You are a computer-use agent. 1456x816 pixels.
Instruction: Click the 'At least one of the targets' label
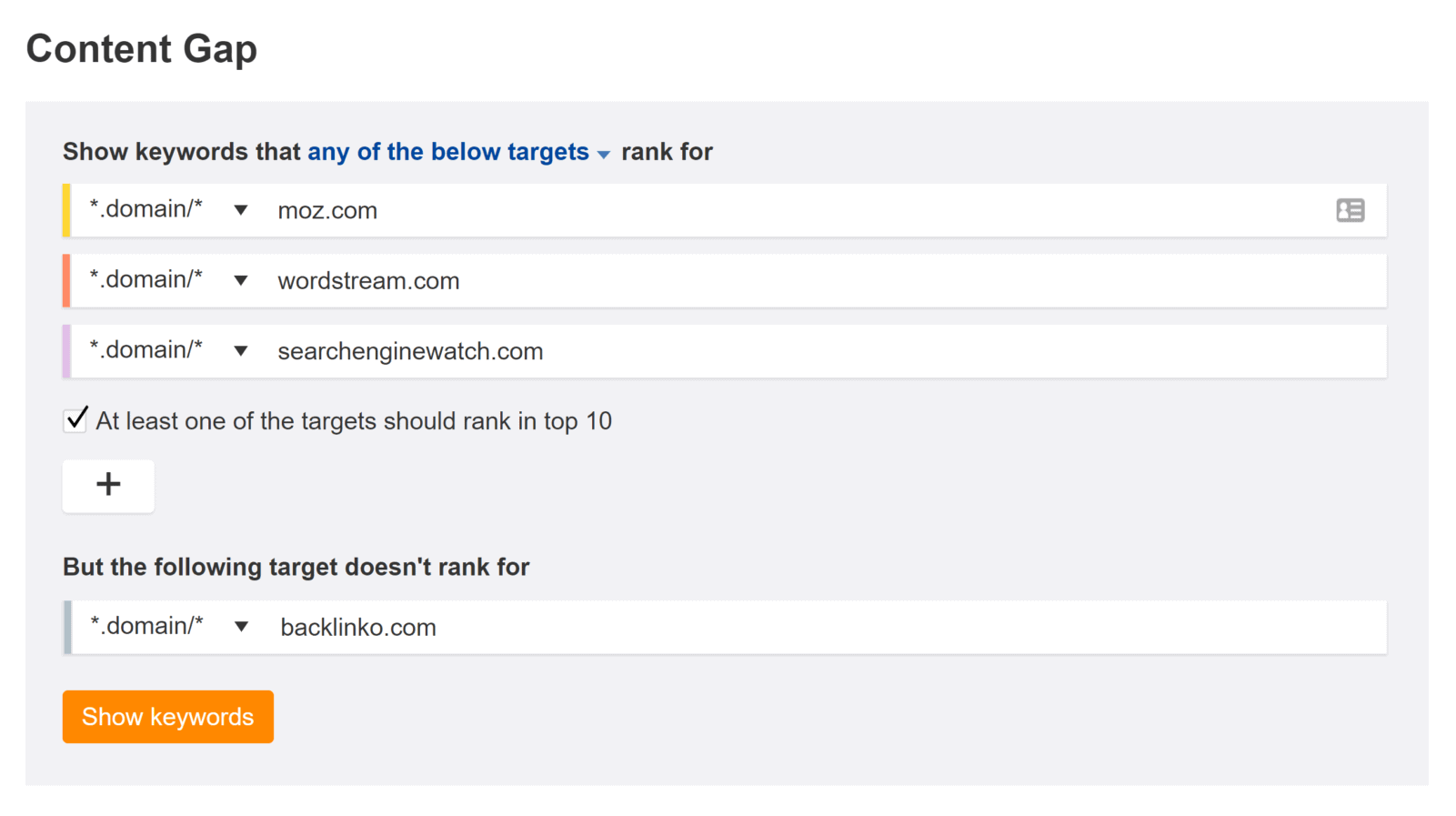click(354, 421)
